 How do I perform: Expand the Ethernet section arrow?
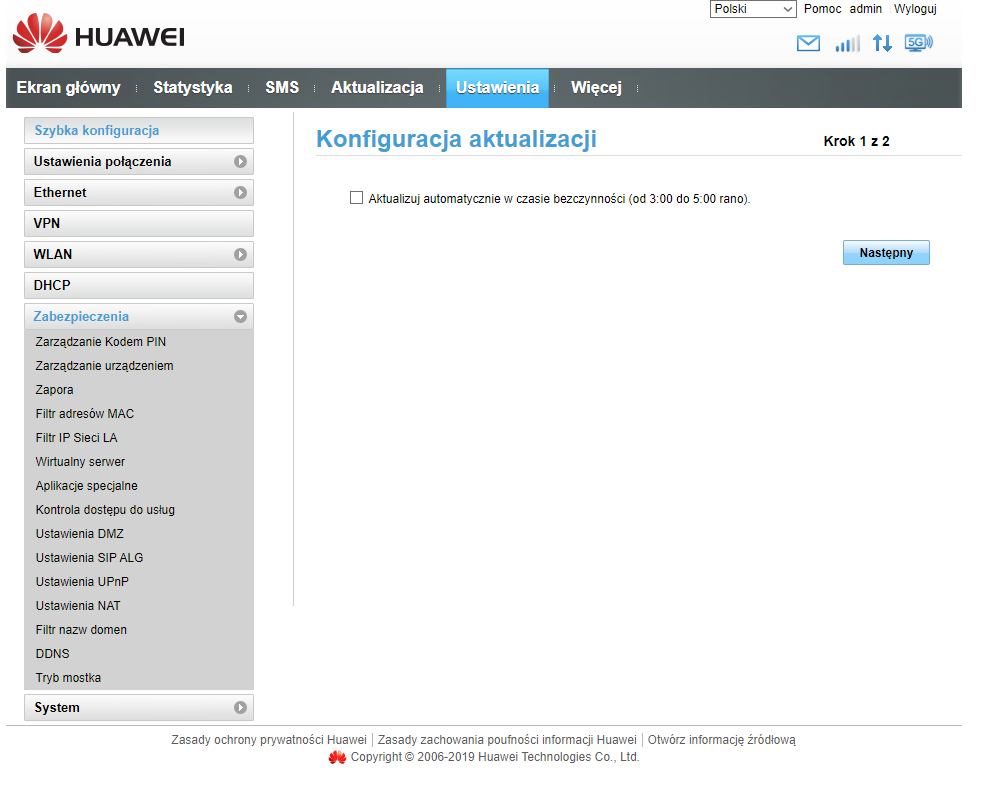click(x=240, y=192)
